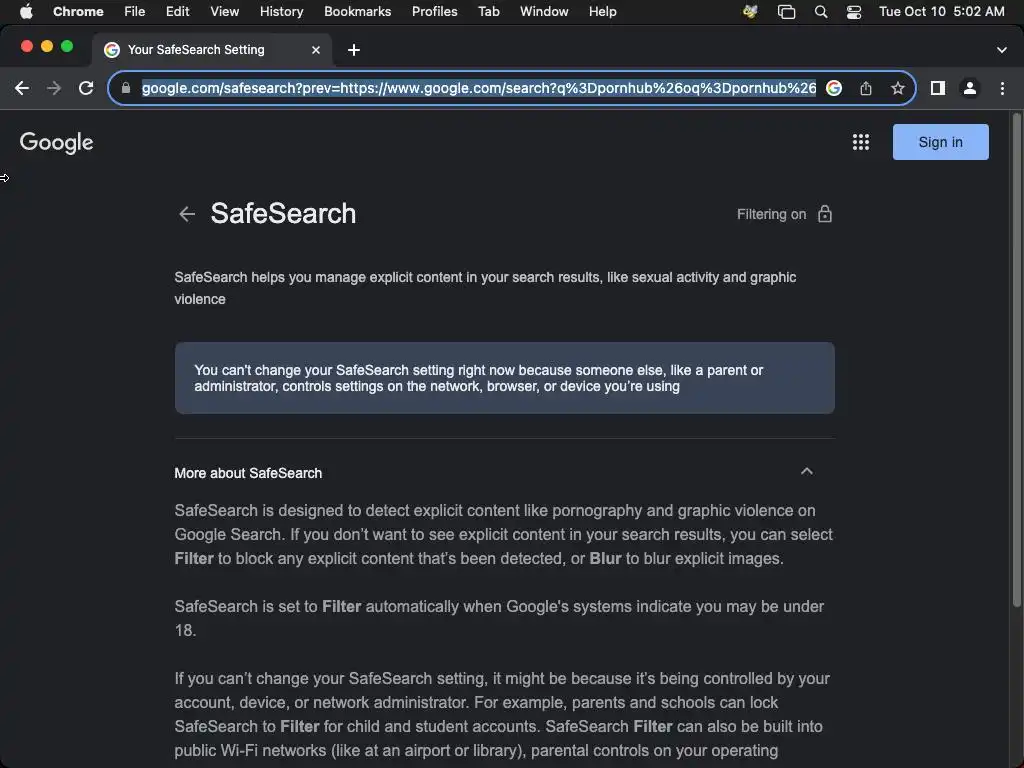This screenshot has width=1024, height=768.
Task: Open the Google apps grid
Action: 861,142
